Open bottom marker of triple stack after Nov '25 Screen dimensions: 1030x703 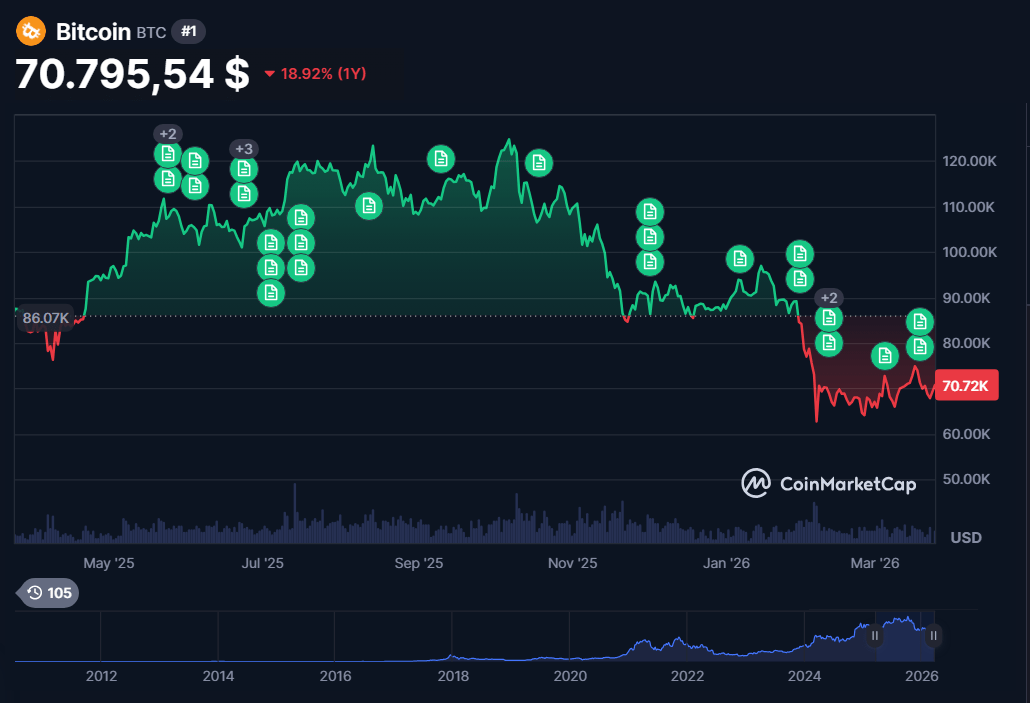[x=650, y=262]
